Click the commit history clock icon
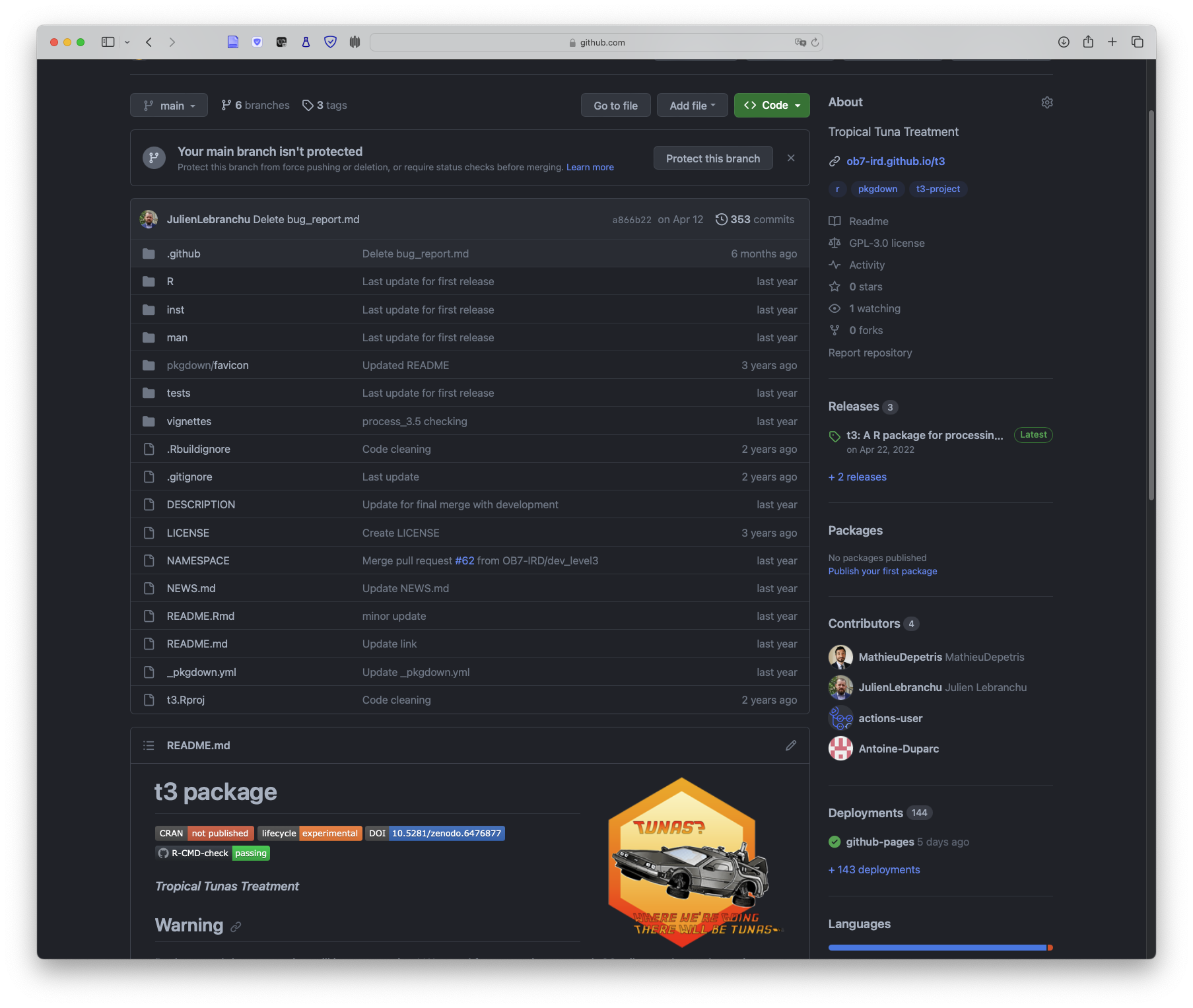The image size is (1193, 1008). click(x=722, y=219)
